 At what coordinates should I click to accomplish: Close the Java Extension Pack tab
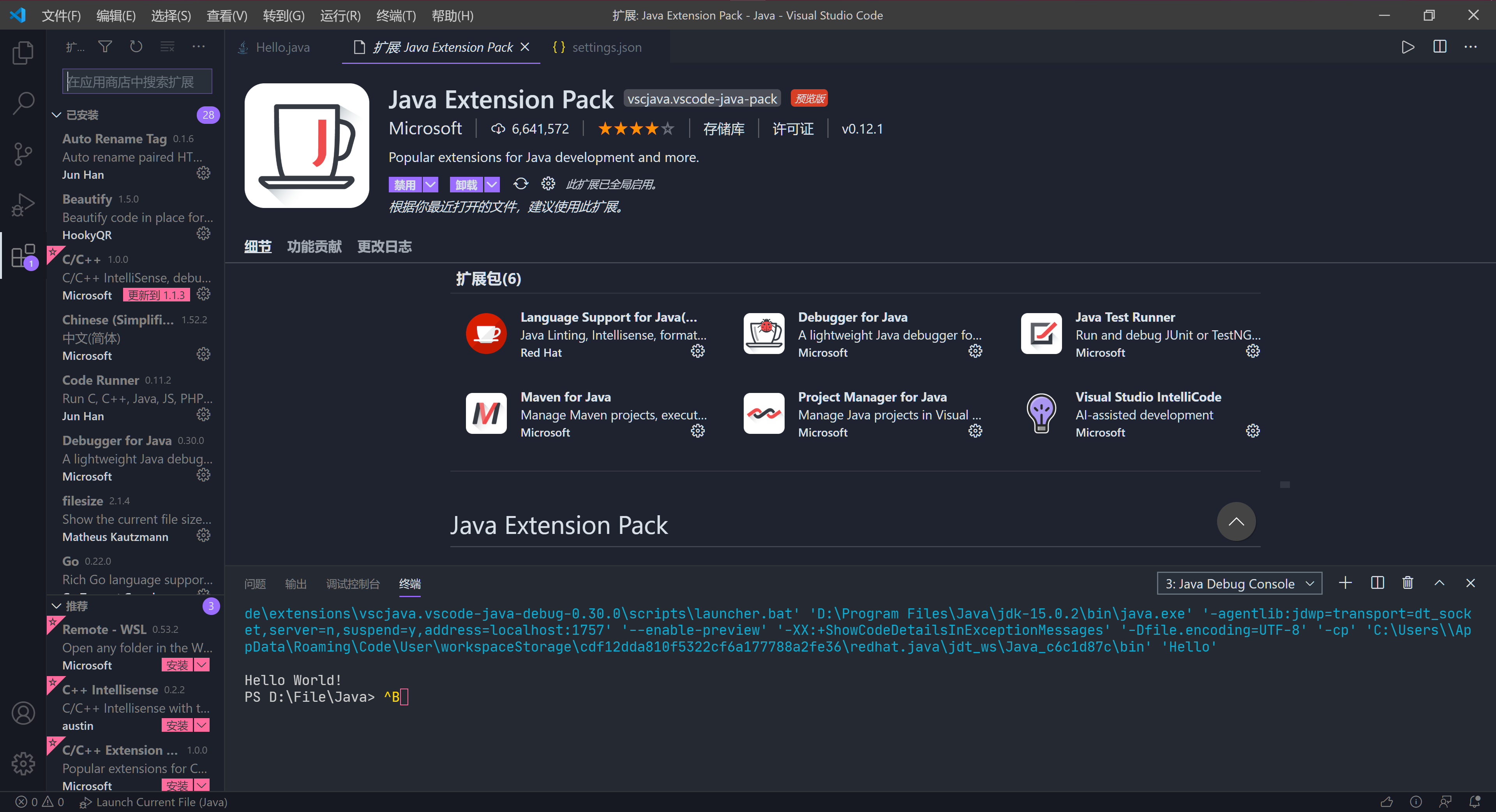coord(525,47)
